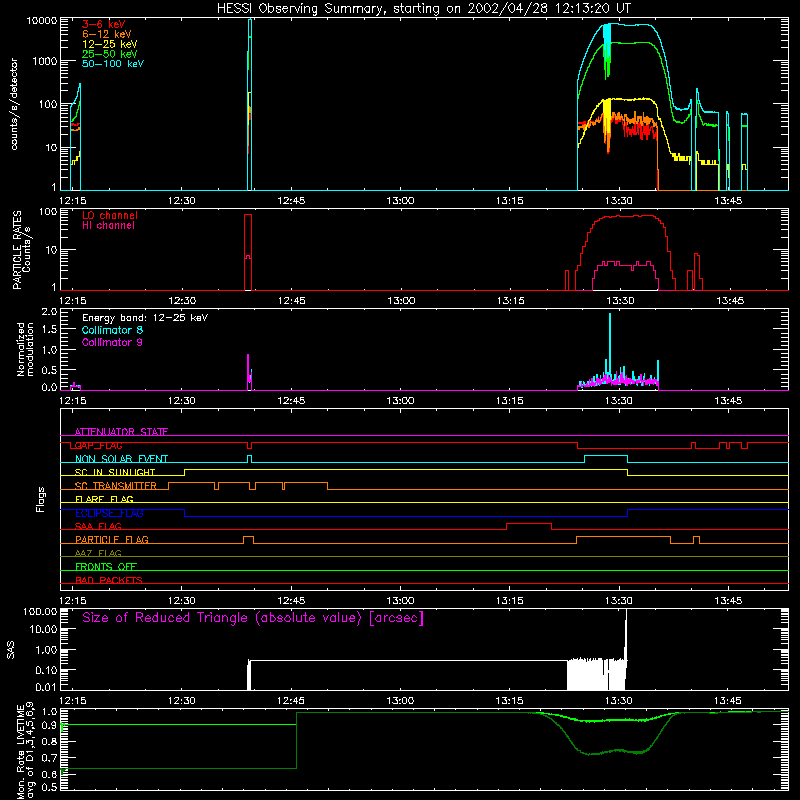Click the 13:30 tick under the modulation plot
Viewport: 800px width, 800px height.
[x=619, y=401]
